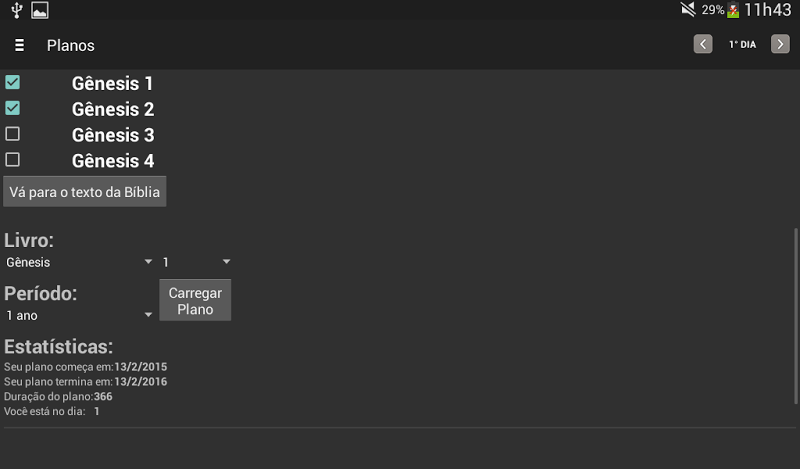Image resolution: width=800 pixels, height=469 pixels.
Task: Uncheck the Gênesis 2 checkbox
Action: [x=12, y=108]
